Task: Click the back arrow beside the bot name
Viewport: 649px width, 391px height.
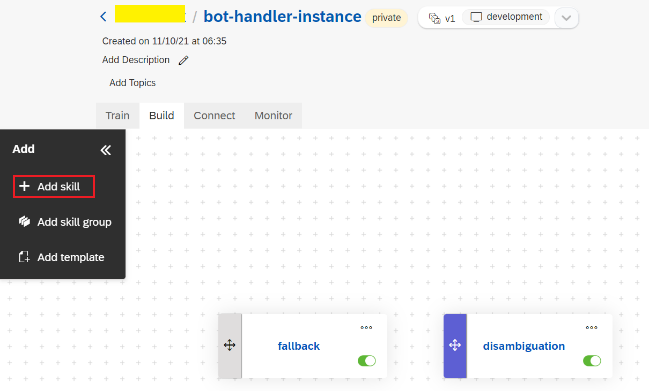Action: 103,17
